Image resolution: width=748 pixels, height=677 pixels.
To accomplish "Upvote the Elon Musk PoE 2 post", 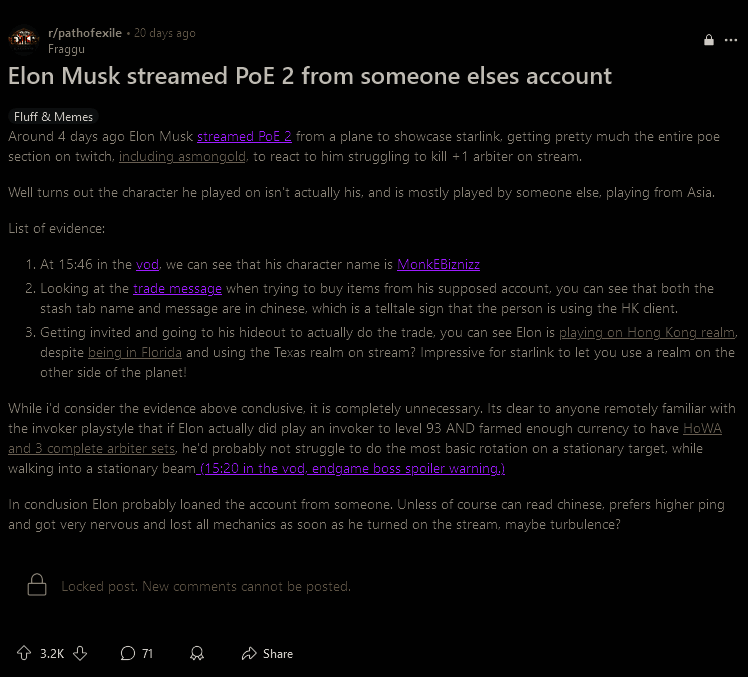I will pos(24,653).
